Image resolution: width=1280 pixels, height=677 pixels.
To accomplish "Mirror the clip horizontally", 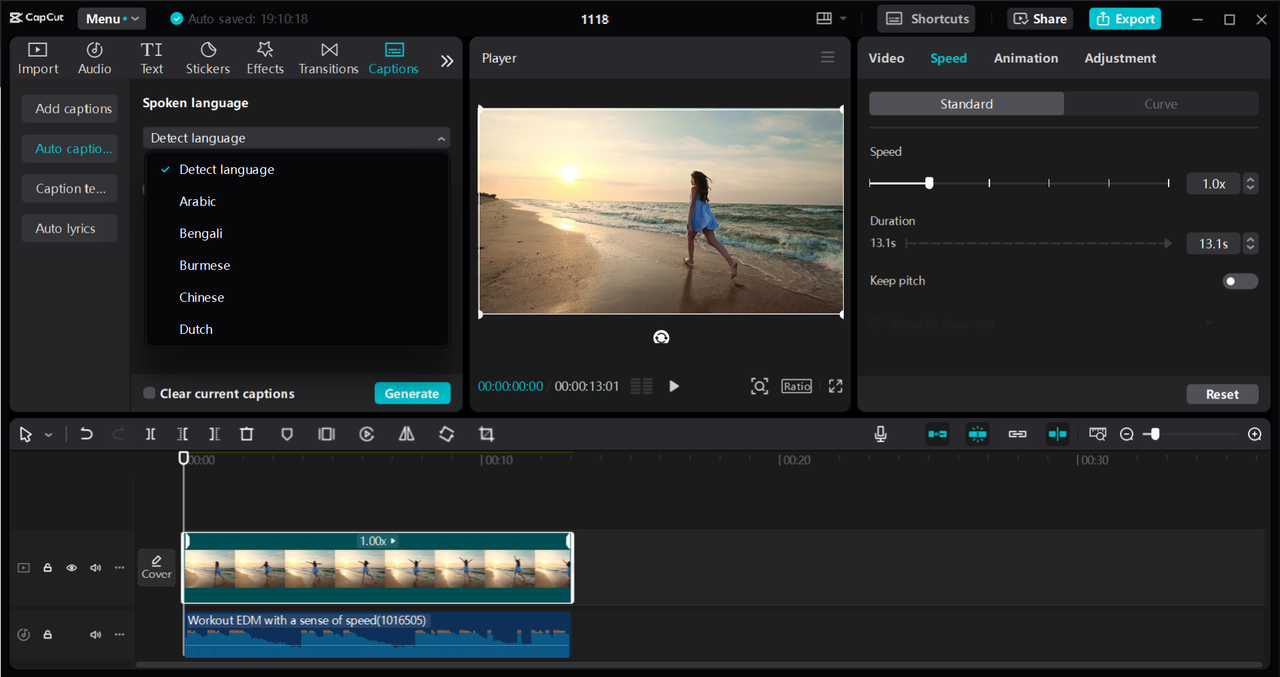I will (x=406, y=434).
